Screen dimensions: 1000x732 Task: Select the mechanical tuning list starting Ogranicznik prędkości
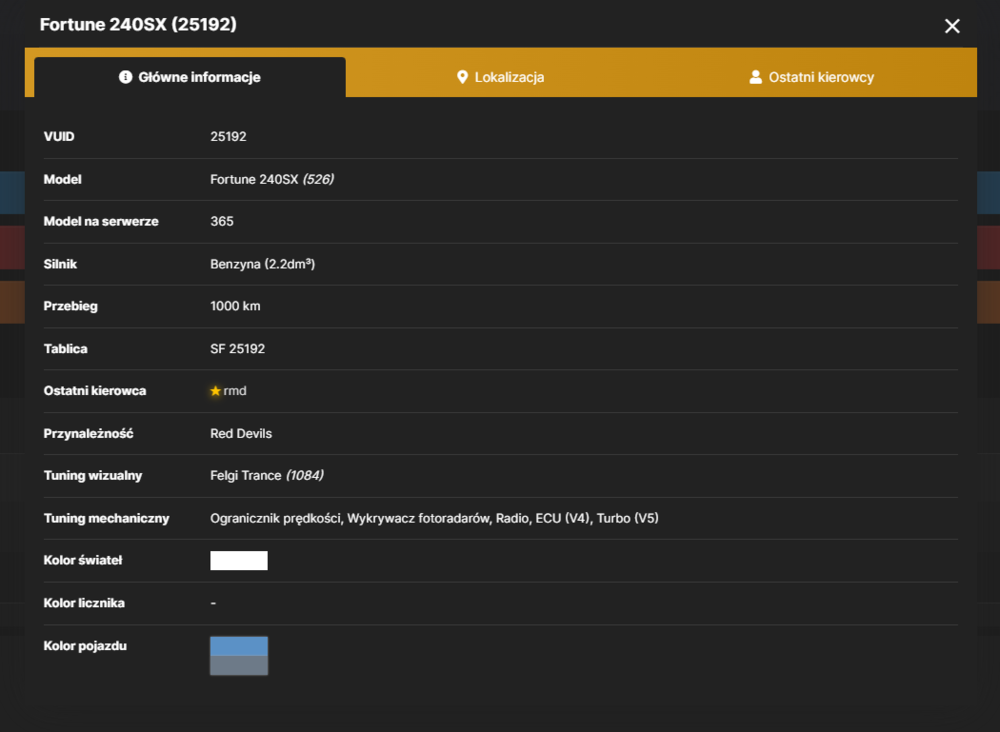click(x=434, y=518)
